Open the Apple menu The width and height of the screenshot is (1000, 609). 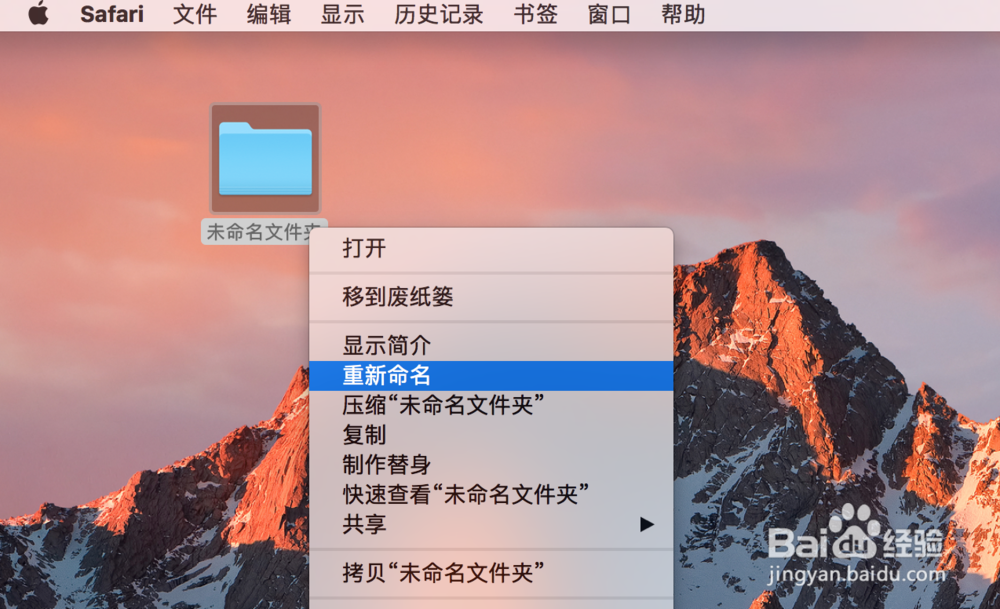[x=39, y=13]
